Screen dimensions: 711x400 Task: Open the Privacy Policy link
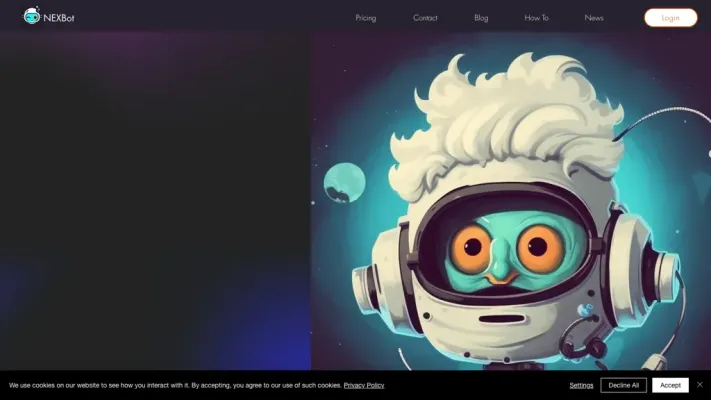(364, 385)
